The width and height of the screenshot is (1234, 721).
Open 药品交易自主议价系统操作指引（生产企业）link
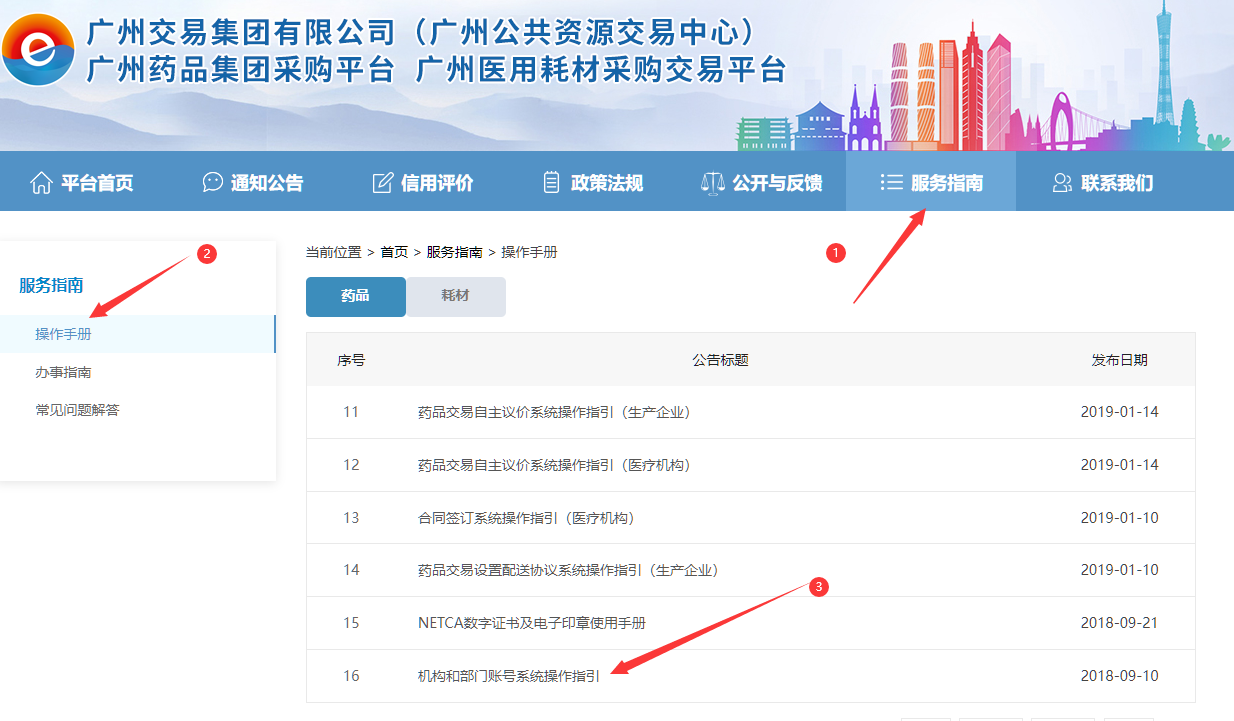tap(553, 412)
